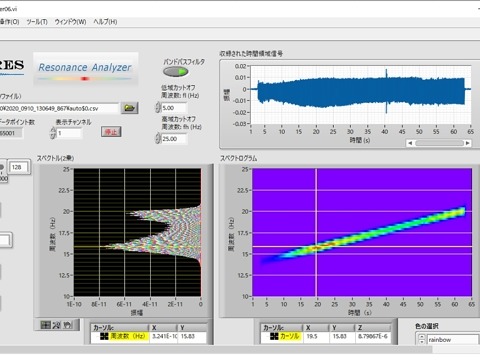Click the Resonance Analyzer logo banner
Screen dimensions: 480x360
click(85, 70)
